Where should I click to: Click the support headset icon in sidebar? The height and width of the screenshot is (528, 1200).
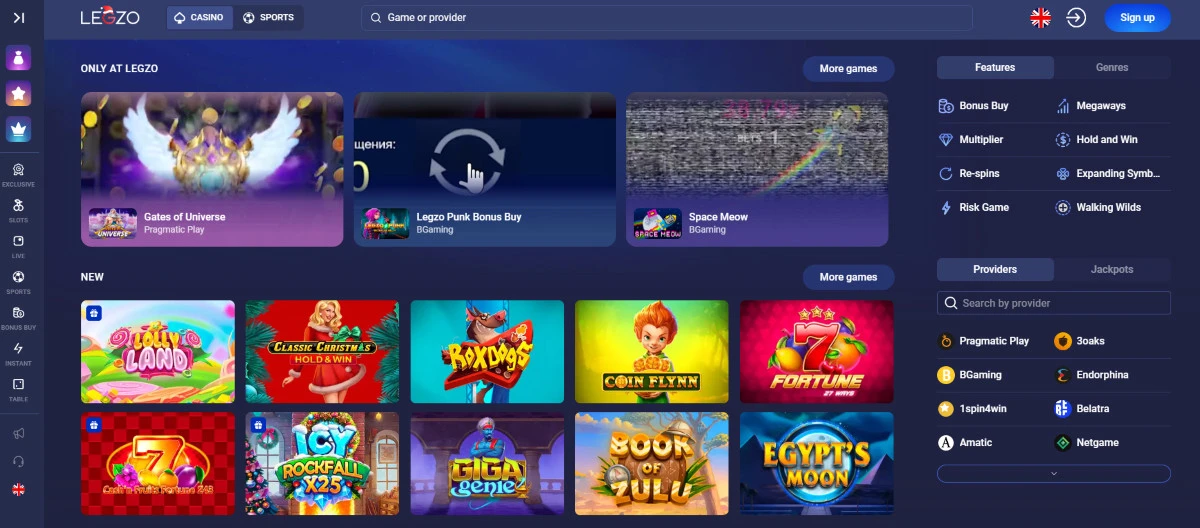(x=18, y=461)
